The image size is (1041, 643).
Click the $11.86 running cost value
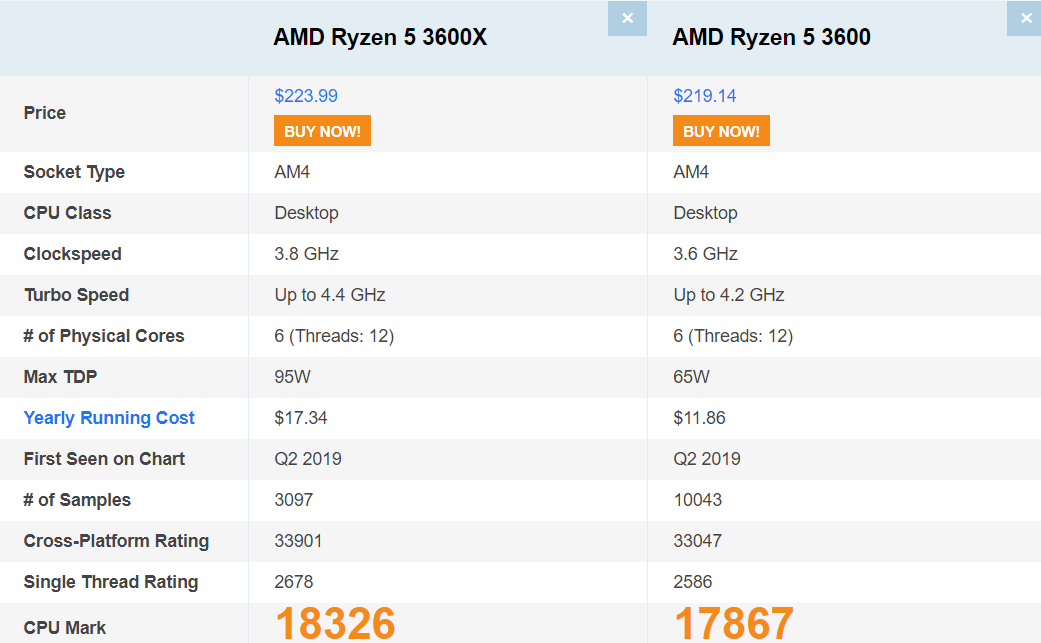(x=699, y=418)
